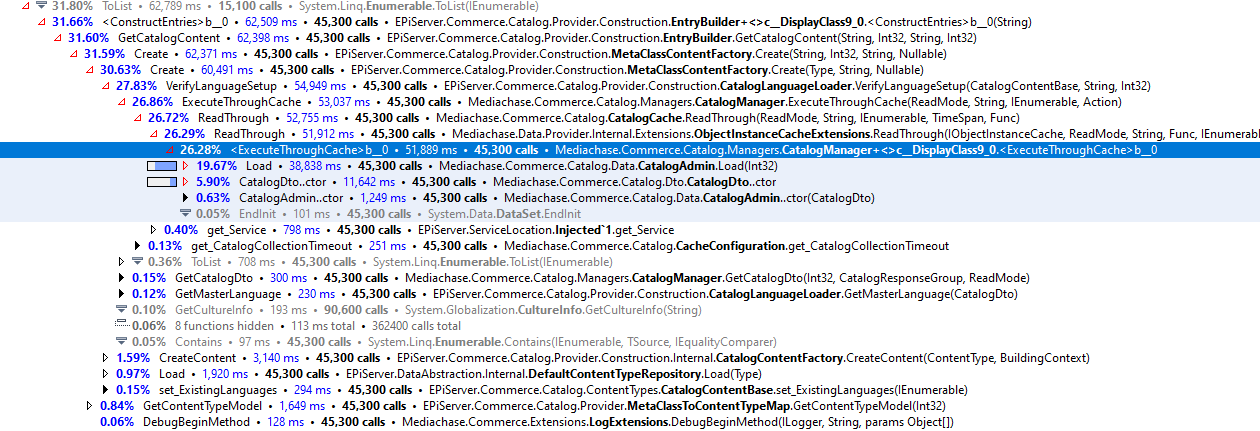Screen dimensions: 1260x431
Task: Expand the 0.15% GetCatalogDto node arrow
Action: click(x=122, y=277)
